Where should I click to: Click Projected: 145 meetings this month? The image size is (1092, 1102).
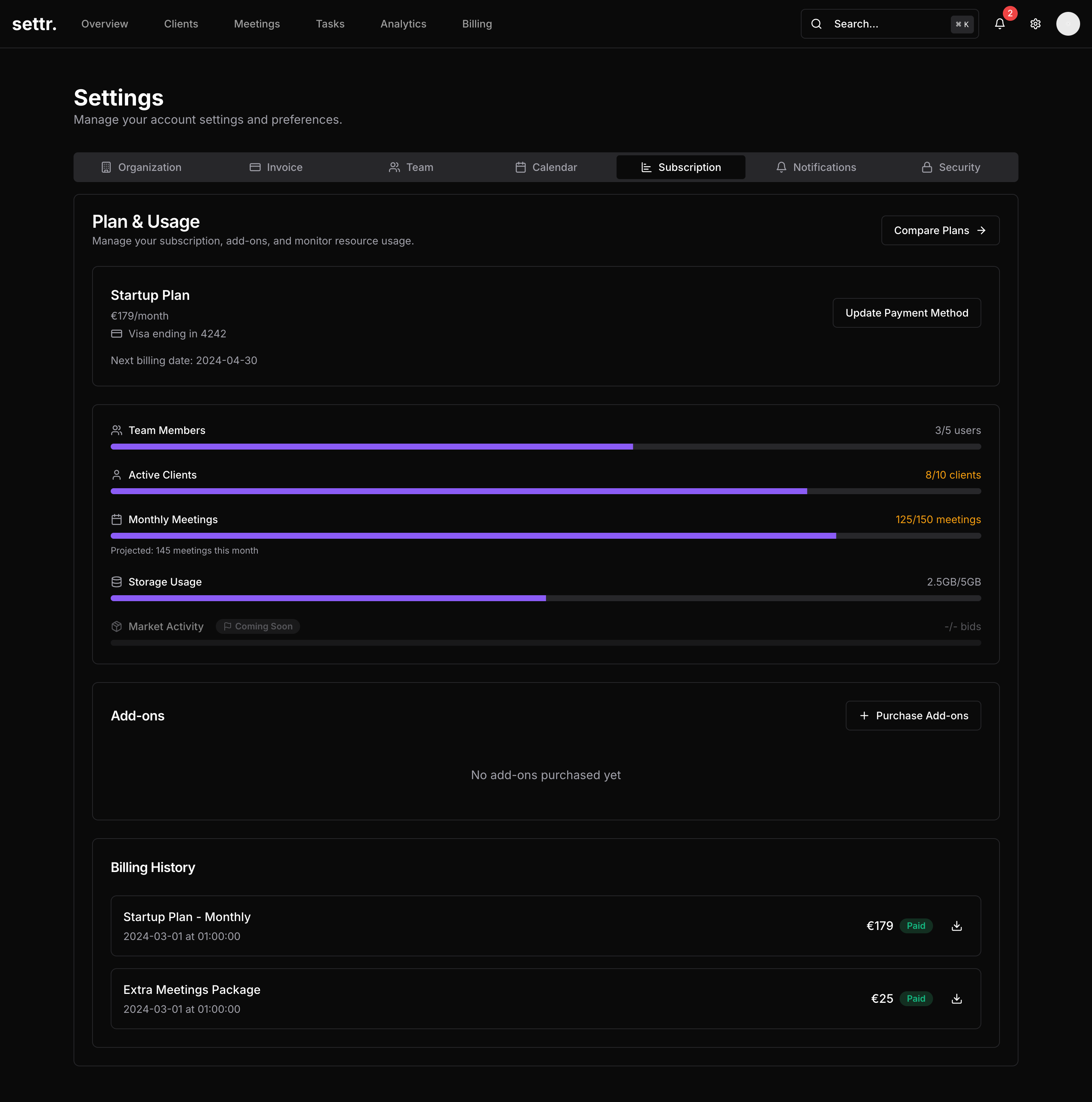coord(184,550)
